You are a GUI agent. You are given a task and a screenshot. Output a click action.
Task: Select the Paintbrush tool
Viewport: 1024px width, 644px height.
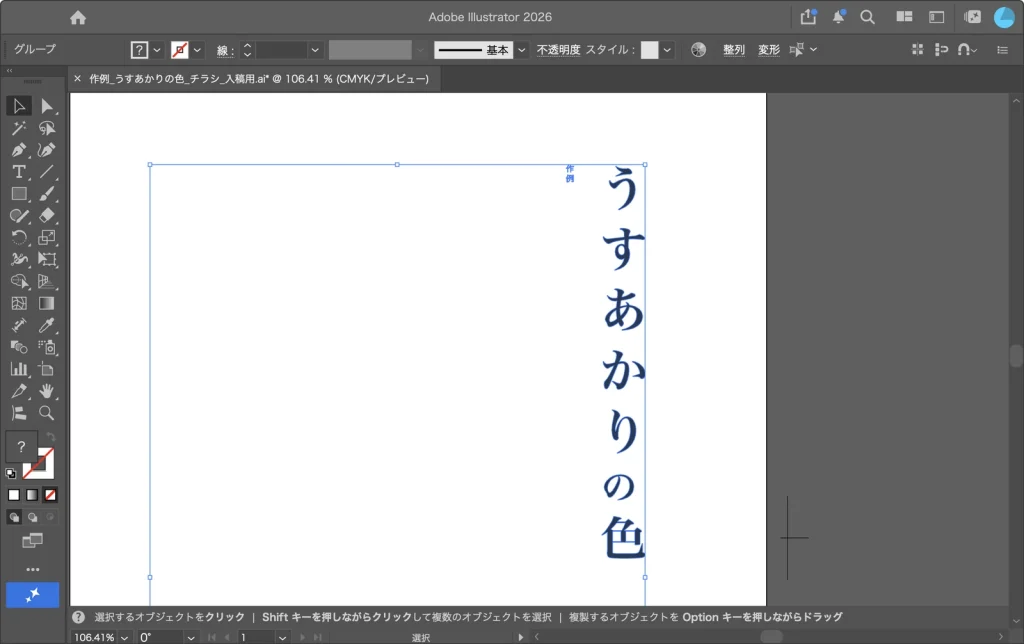coord(46,194)
